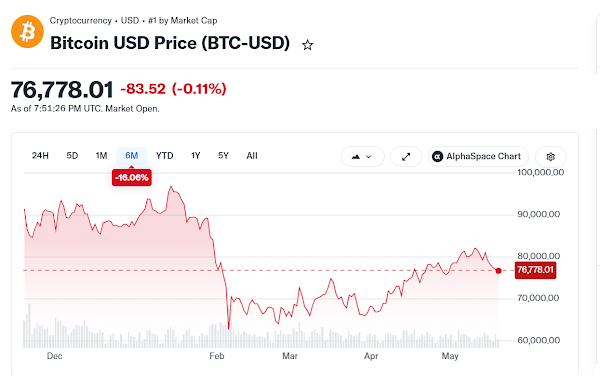Select the 24H time range

[x=40, y=156]
